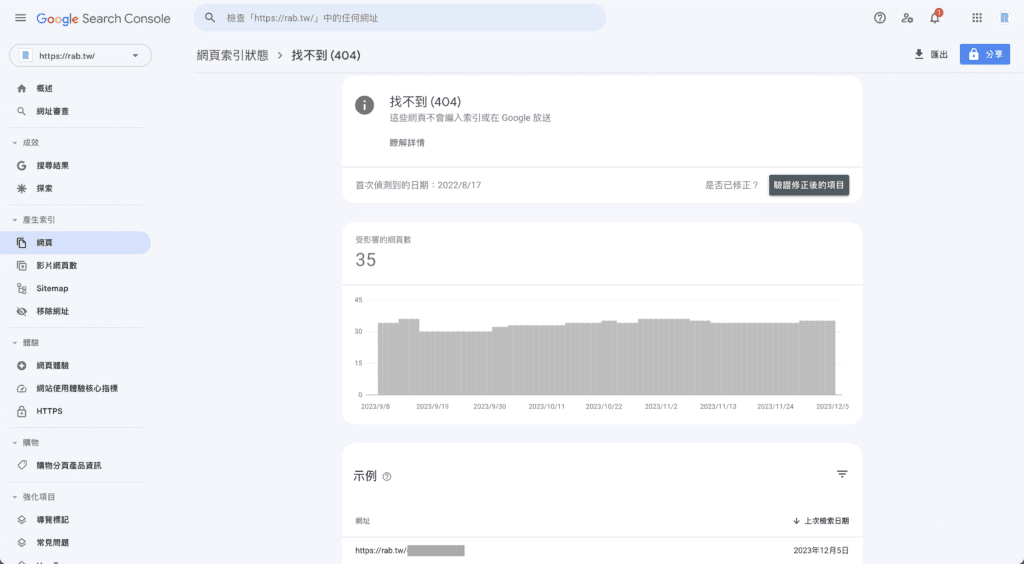The image size is (1024, 564).
Task: Open the Google apps grid
Action: [977, 18]
